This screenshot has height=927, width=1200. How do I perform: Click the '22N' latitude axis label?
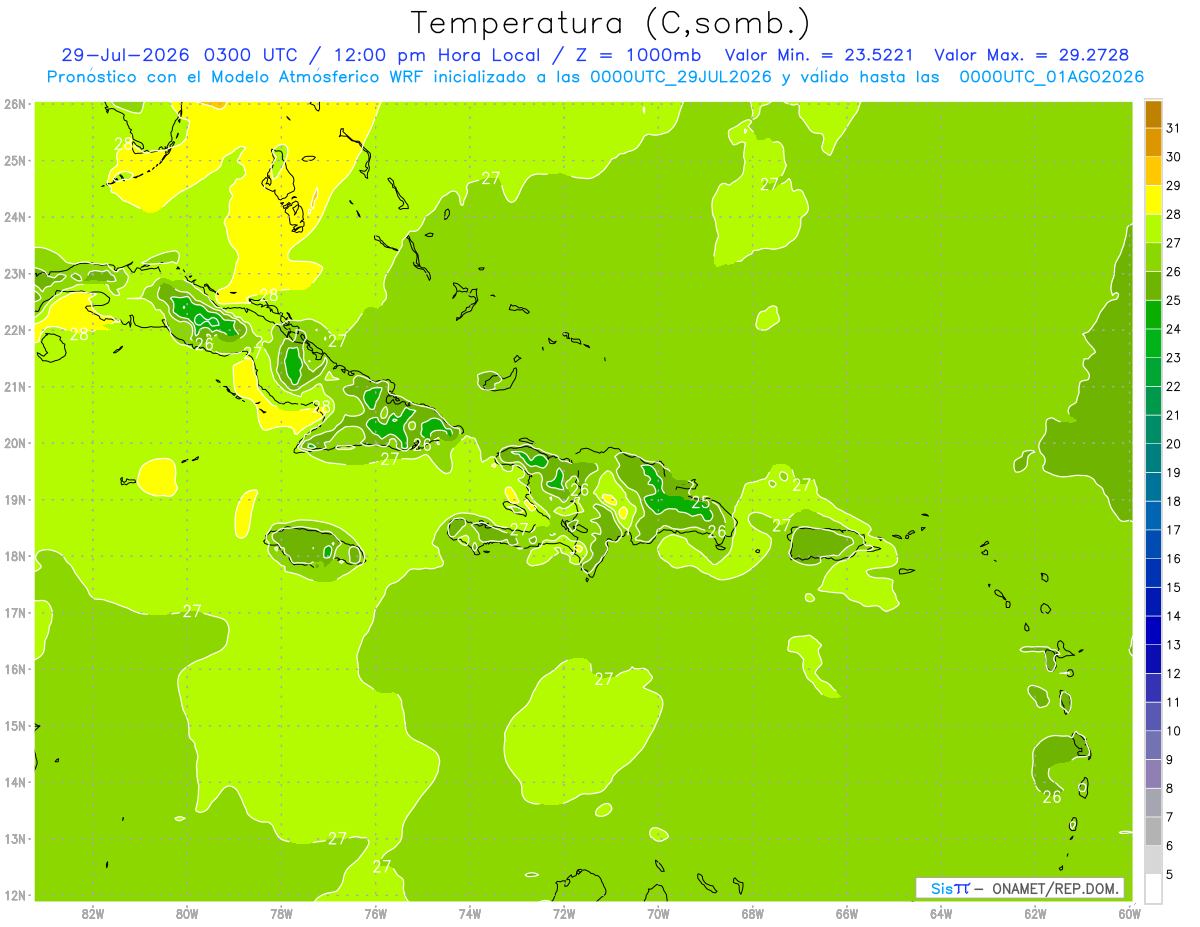tap(15, 330)
